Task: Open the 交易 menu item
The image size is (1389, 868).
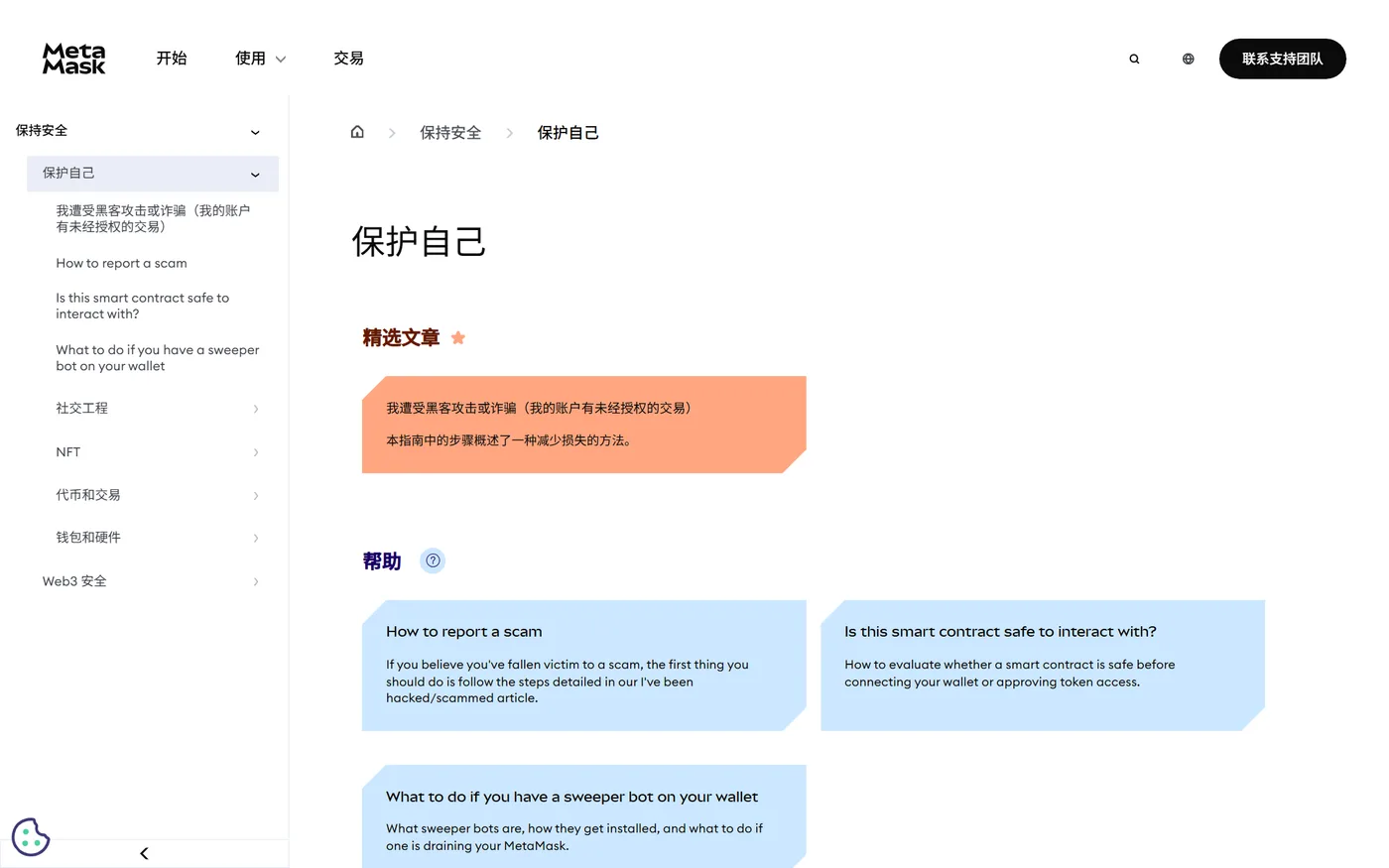Action: [x=348, y=59]
